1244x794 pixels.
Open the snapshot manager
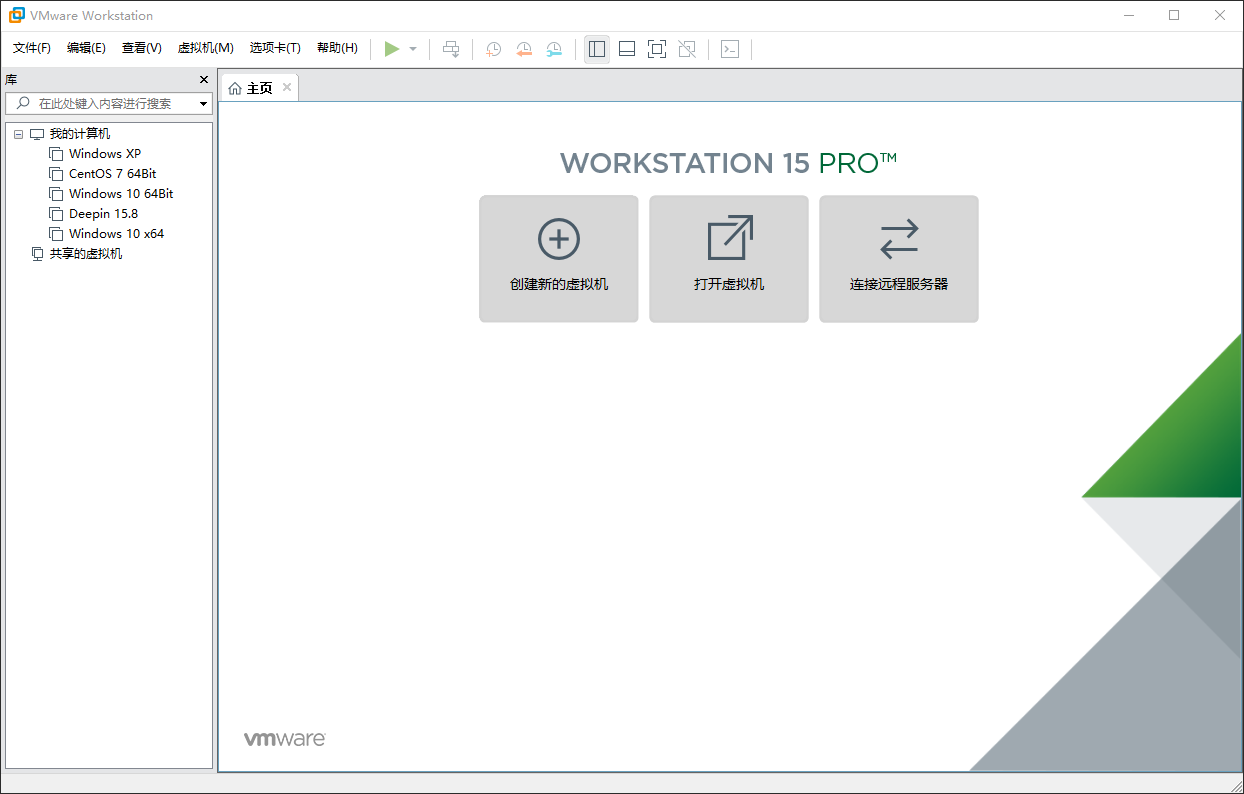[554, 48]
